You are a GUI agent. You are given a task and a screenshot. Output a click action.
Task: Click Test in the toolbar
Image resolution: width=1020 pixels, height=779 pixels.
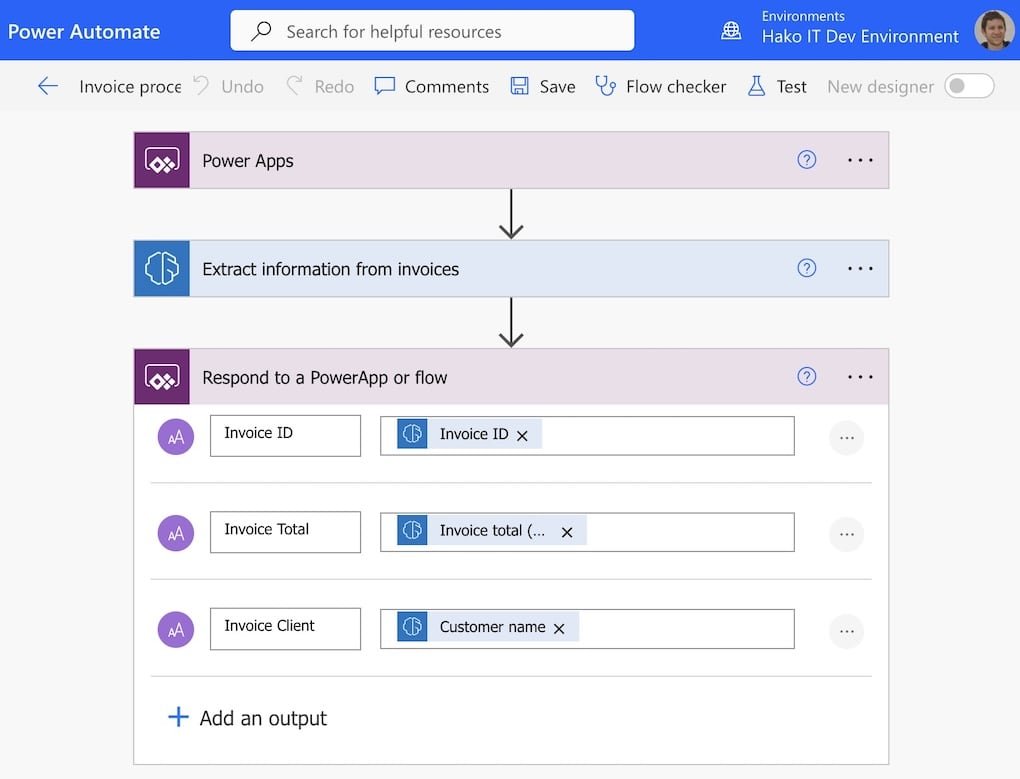(777, 86)
